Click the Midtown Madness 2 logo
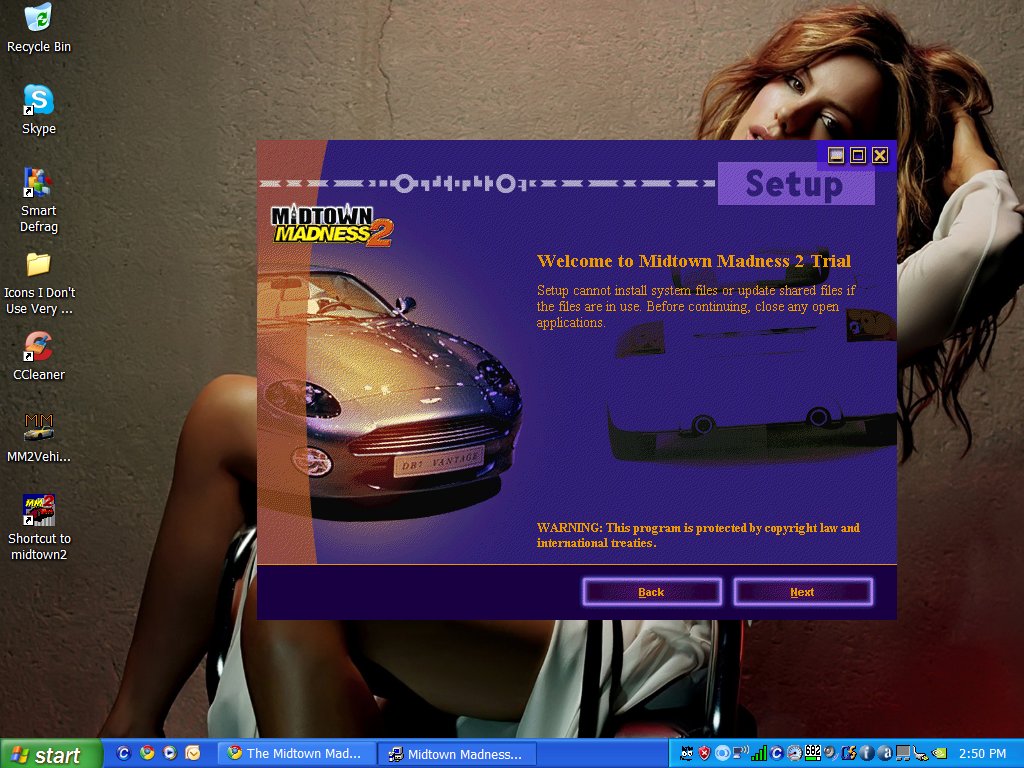This screenshot has height=768, width=1024. [x=332, y=226]
